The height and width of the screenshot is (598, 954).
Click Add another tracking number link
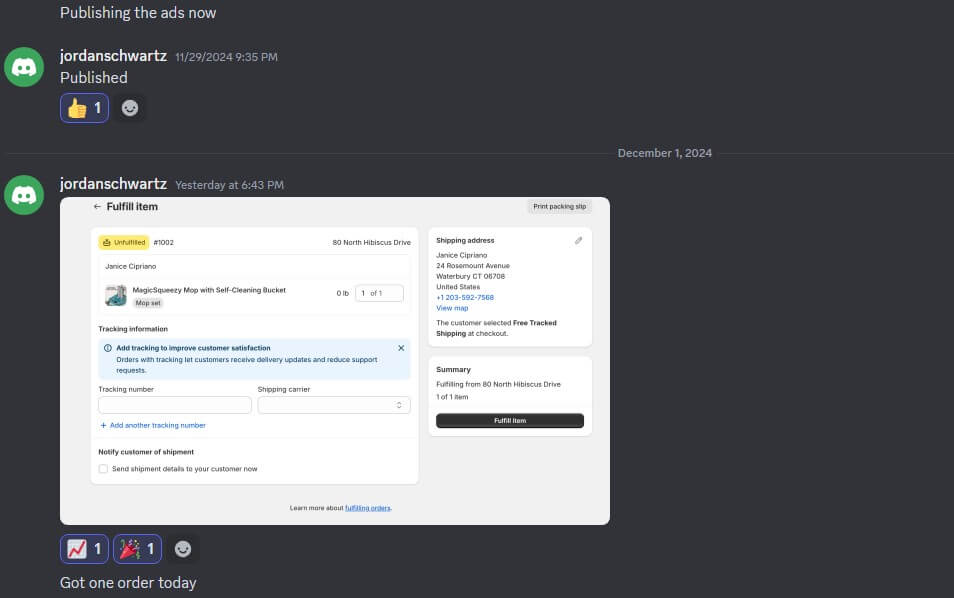point(153,425)
